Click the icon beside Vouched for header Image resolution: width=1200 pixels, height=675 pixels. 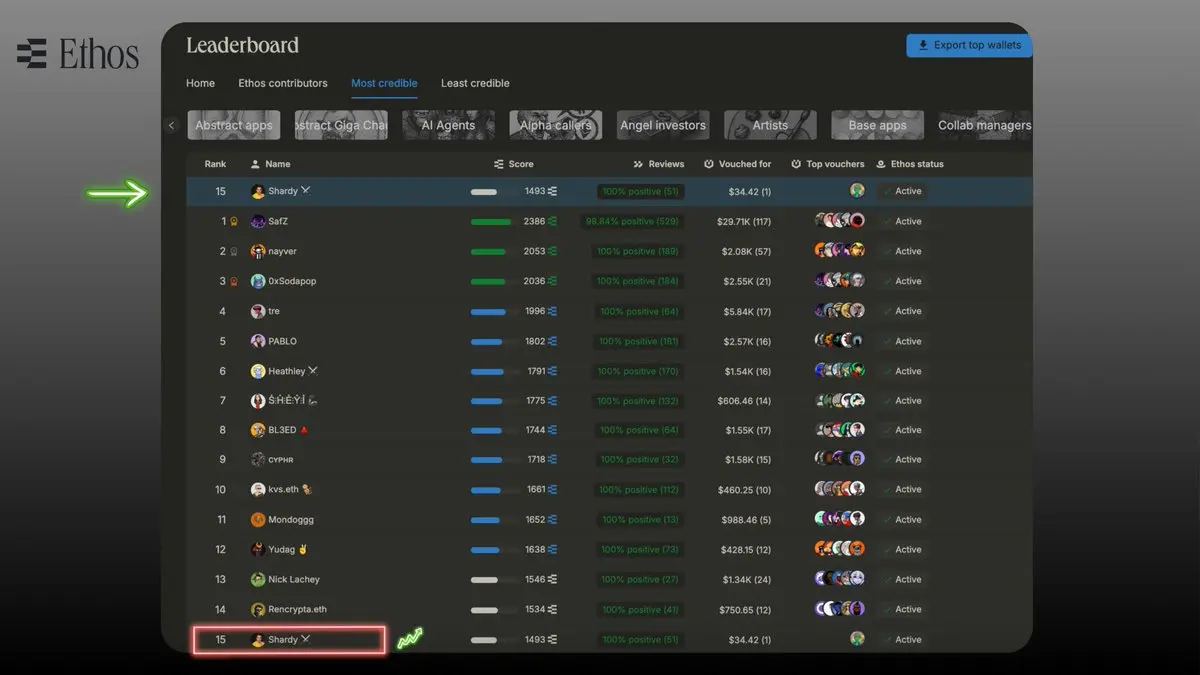tap(709, 164)
